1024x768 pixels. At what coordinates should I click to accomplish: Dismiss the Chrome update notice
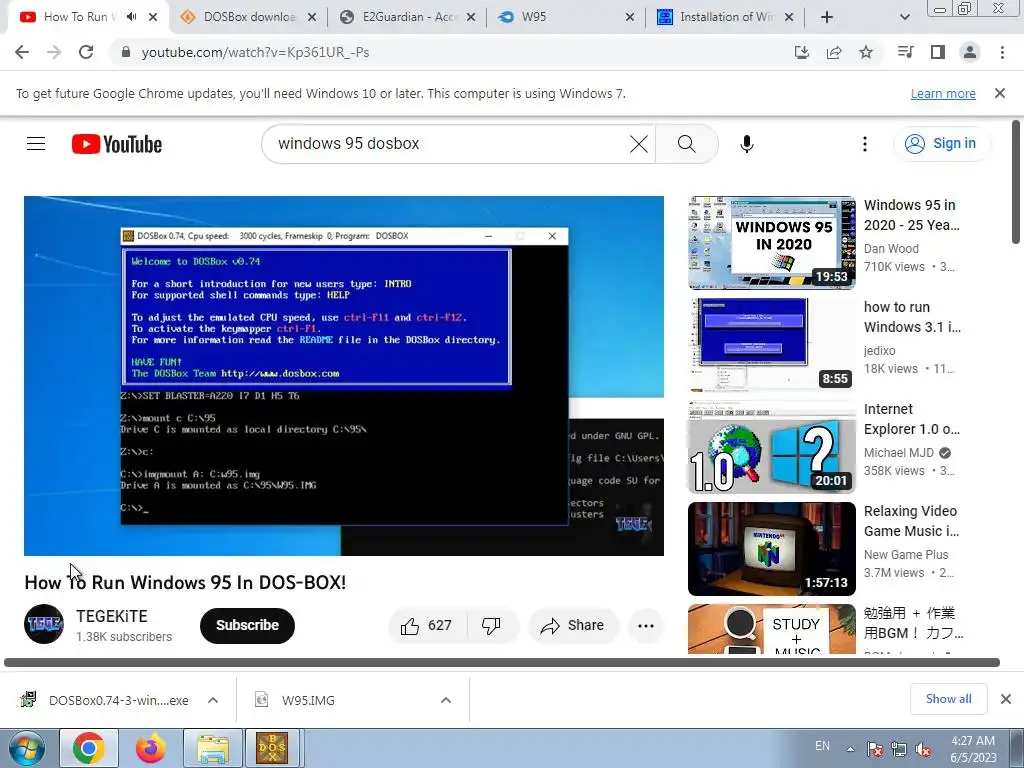(x=1000, y=93)
